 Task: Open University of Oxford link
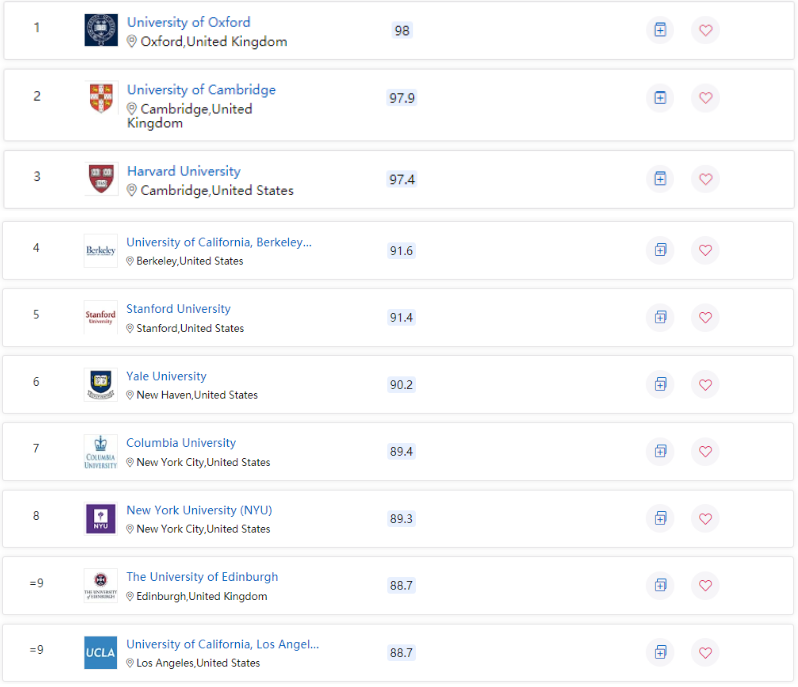pos(189,22)
